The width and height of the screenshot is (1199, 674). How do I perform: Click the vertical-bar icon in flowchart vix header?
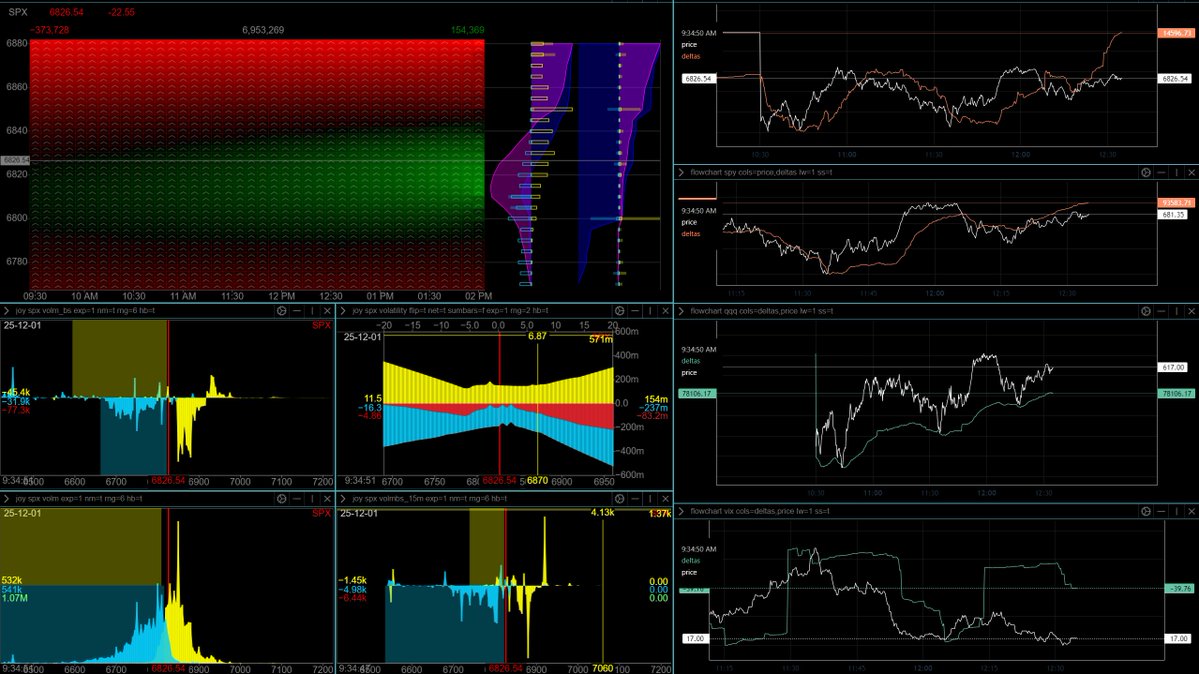point(1176,511)
